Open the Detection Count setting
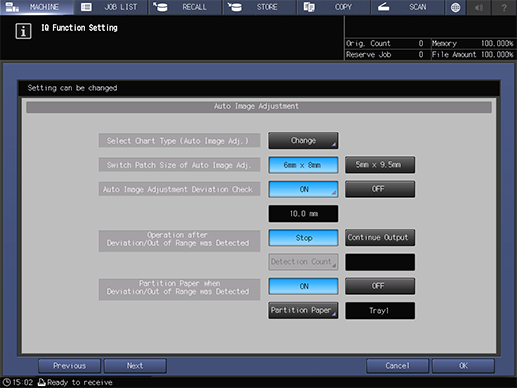Screen dimensions: 517x388 point(303,262)
